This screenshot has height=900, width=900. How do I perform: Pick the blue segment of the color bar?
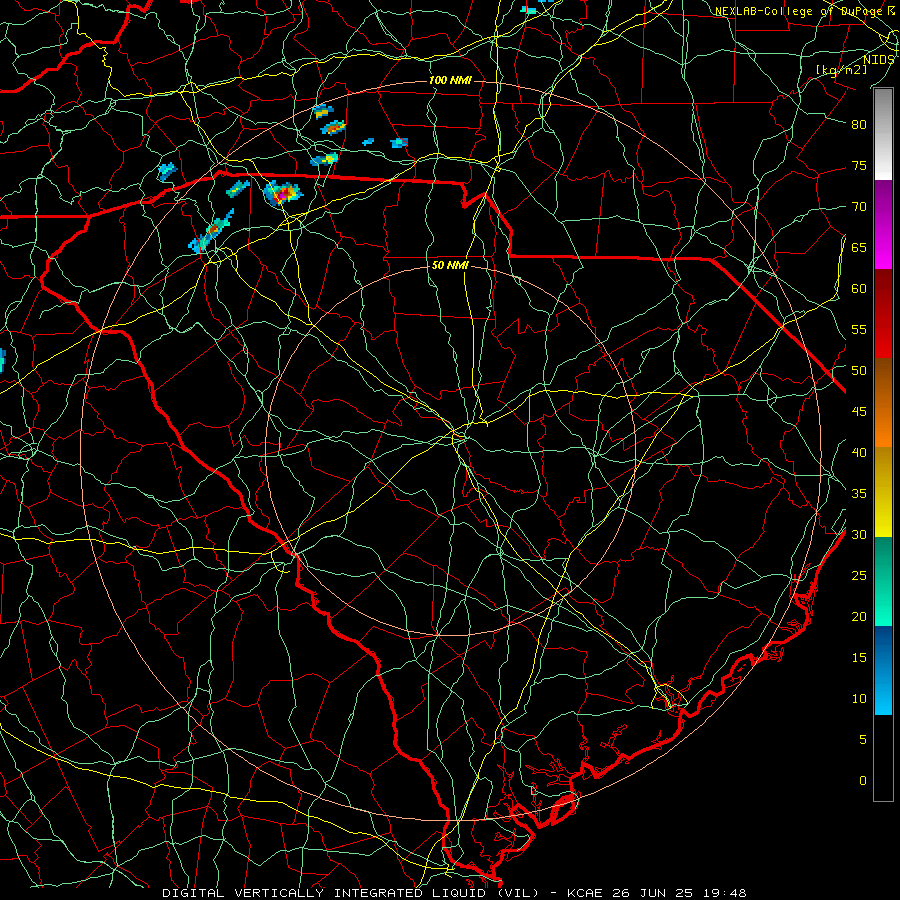[x=883, y=670]
